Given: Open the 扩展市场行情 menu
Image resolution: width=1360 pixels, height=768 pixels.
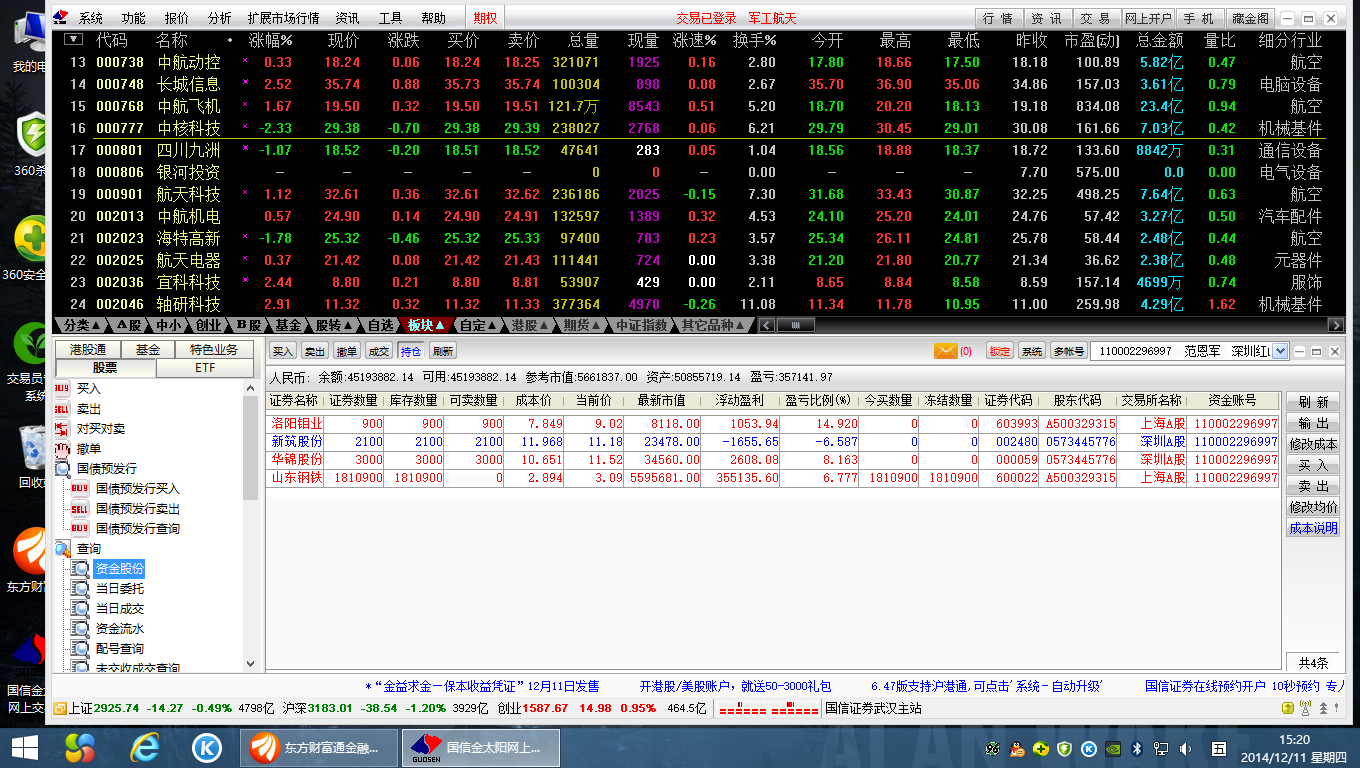Looking at the screenshot, I should 283,18.
